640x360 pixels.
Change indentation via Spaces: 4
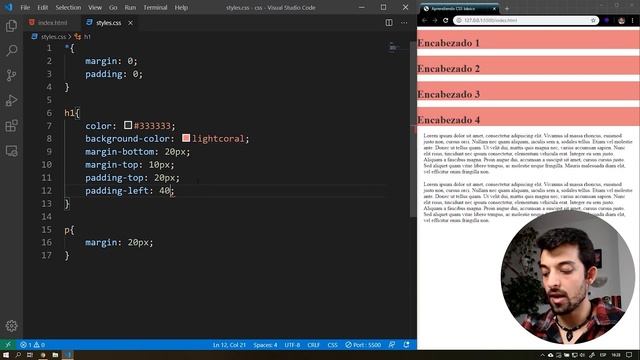click(x=265, y=345)
